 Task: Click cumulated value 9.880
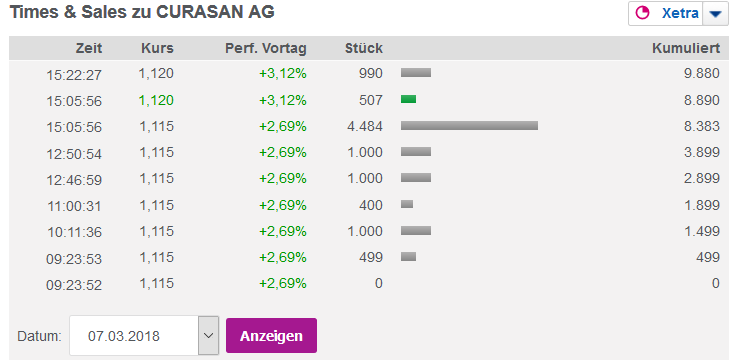click(x=702, y=74)
